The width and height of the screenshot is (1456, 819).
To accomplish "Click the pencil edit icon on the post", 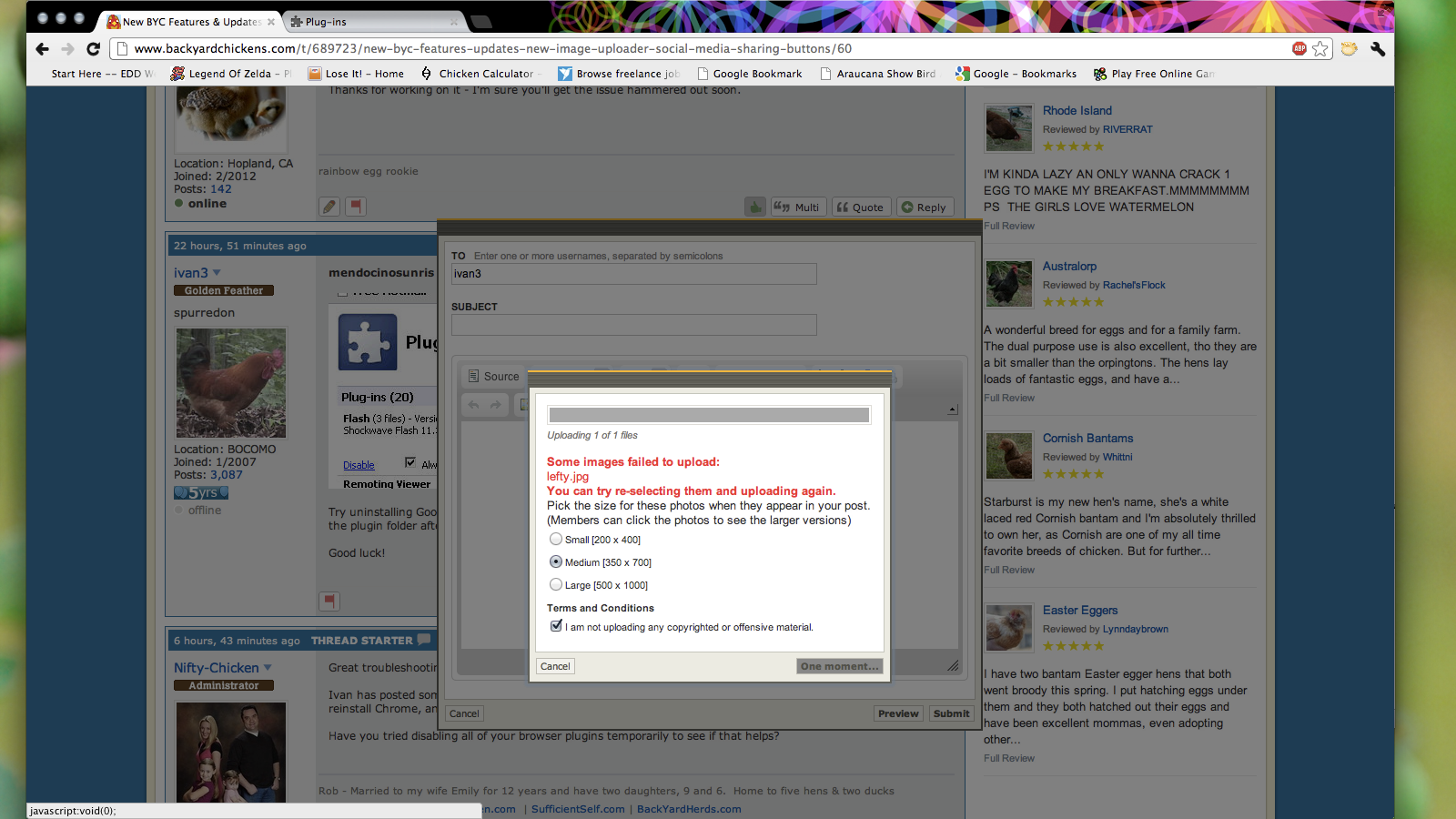I will pyautogui.click(x=329, y=207).
